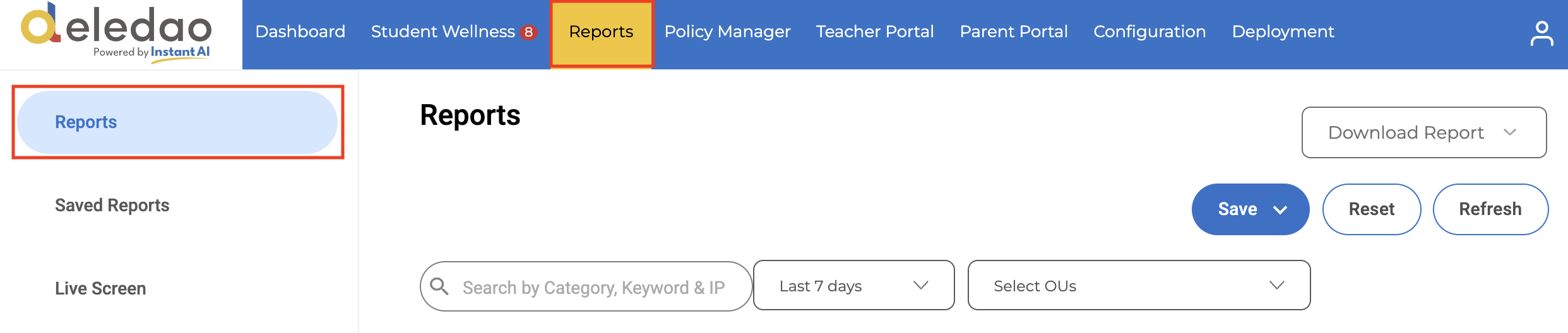Open the Deployment tab
Screen dimensions: 1568x333
1283,32
